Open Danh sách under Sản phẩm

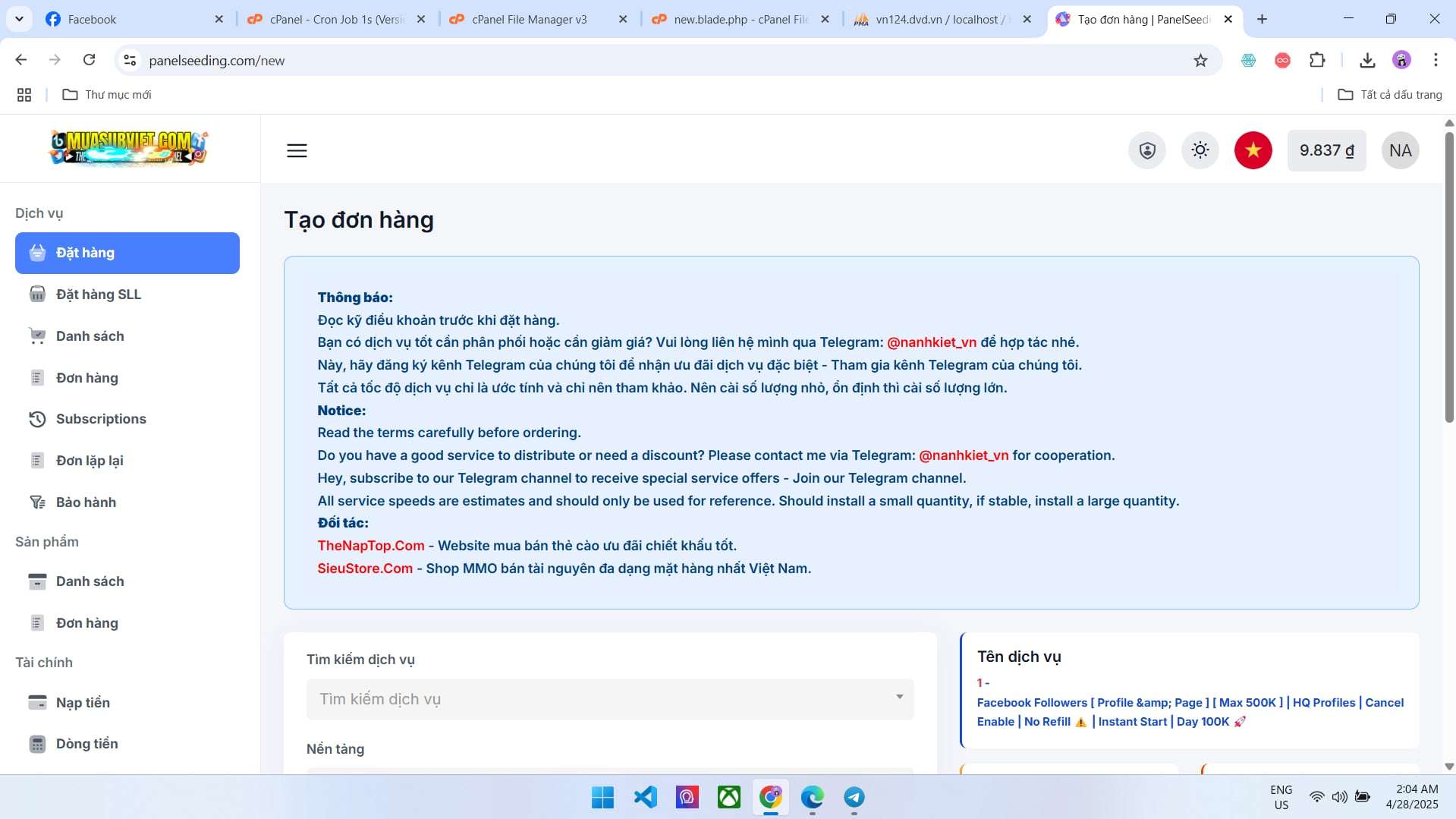point(127,581)
